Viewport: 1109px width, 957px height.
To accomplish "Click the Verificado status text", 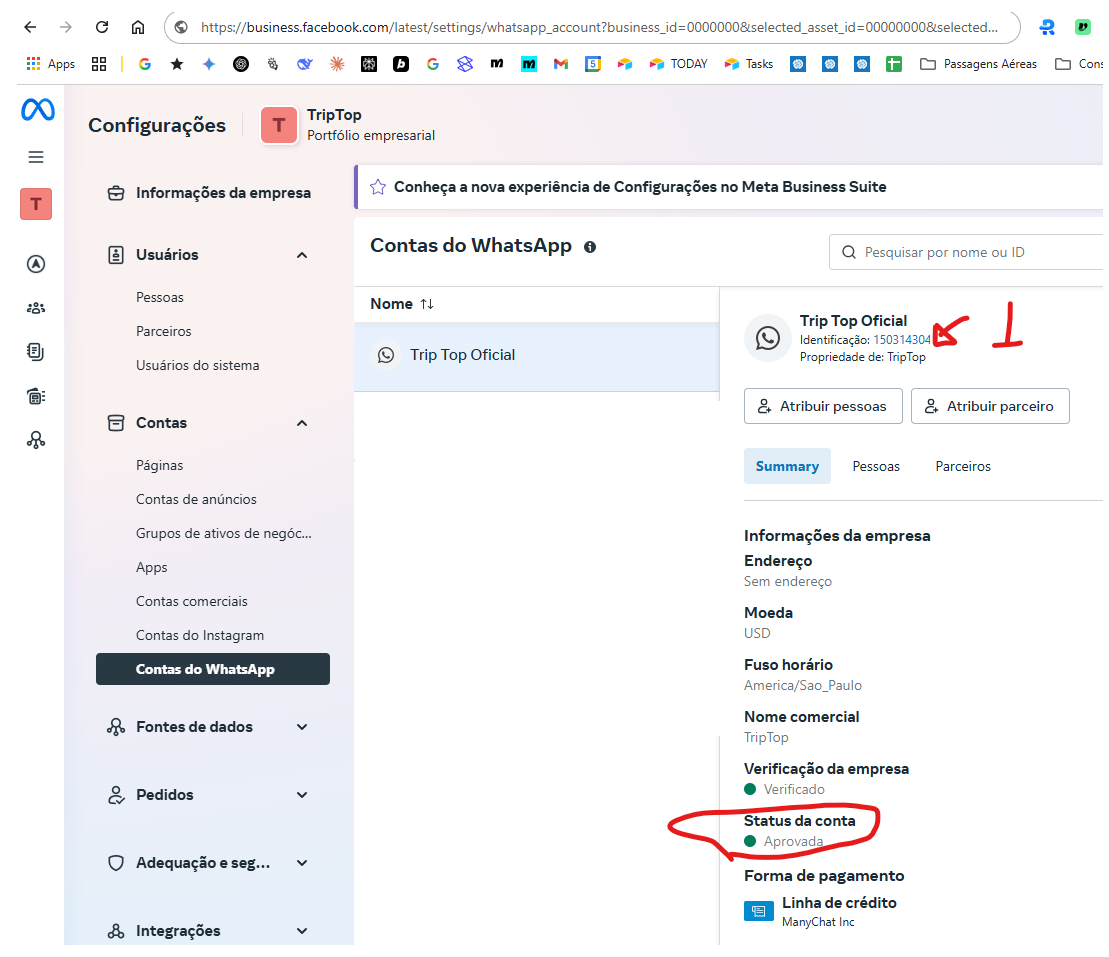I will (x=794, y=789).
